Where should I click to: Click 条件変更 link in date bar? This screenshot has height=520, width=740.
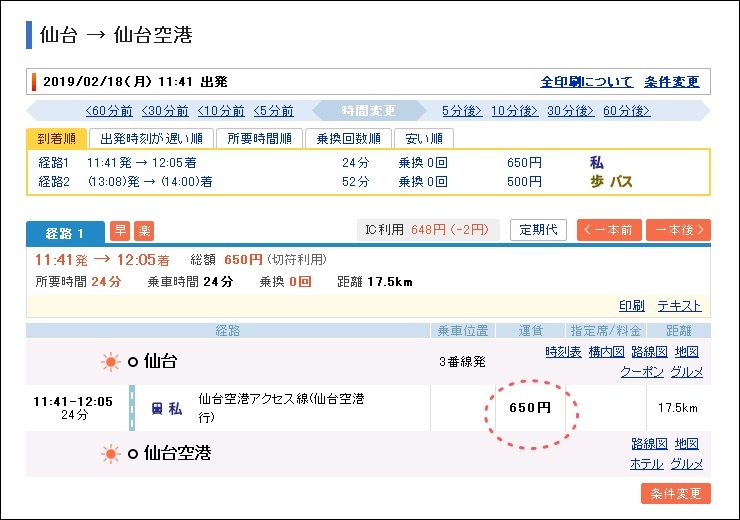click(672, 82)
